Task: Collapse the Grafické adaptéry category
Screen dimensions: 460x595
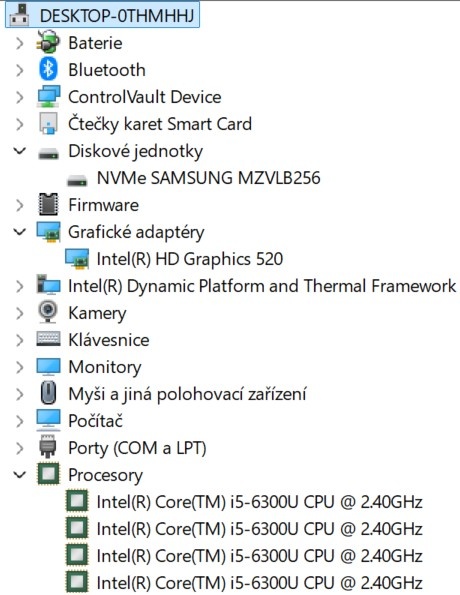Action: 20,232
